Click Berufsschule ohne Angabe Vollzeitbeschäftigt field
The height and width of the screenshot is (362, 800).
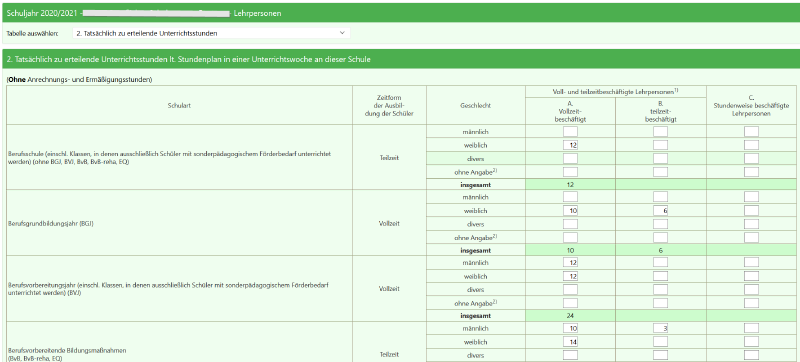click(x=570, y=171)
